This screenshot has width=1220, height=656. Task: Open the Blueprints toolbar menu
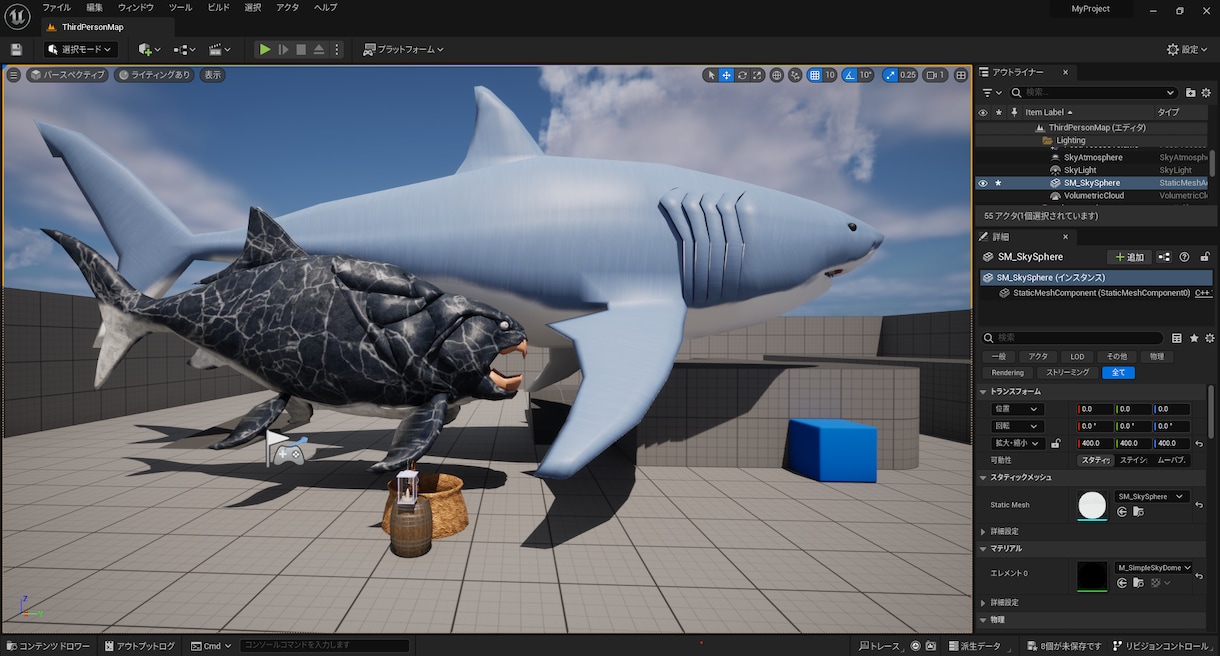(185, 49)
